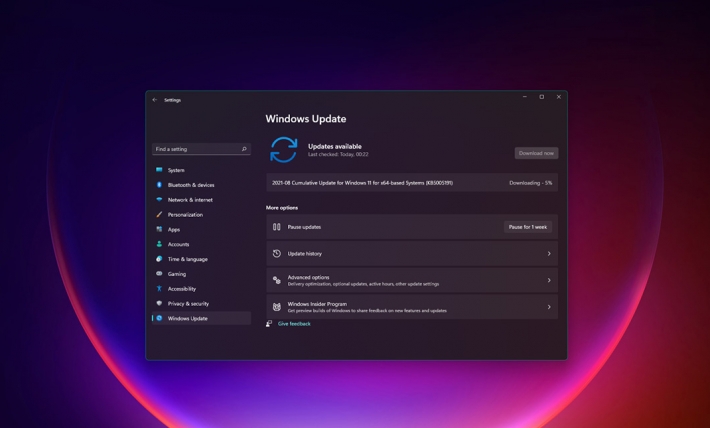Screen dimensions: 710x428
Task: Click the Update history label
Action: pyautogui.click(x=305, y=254)
